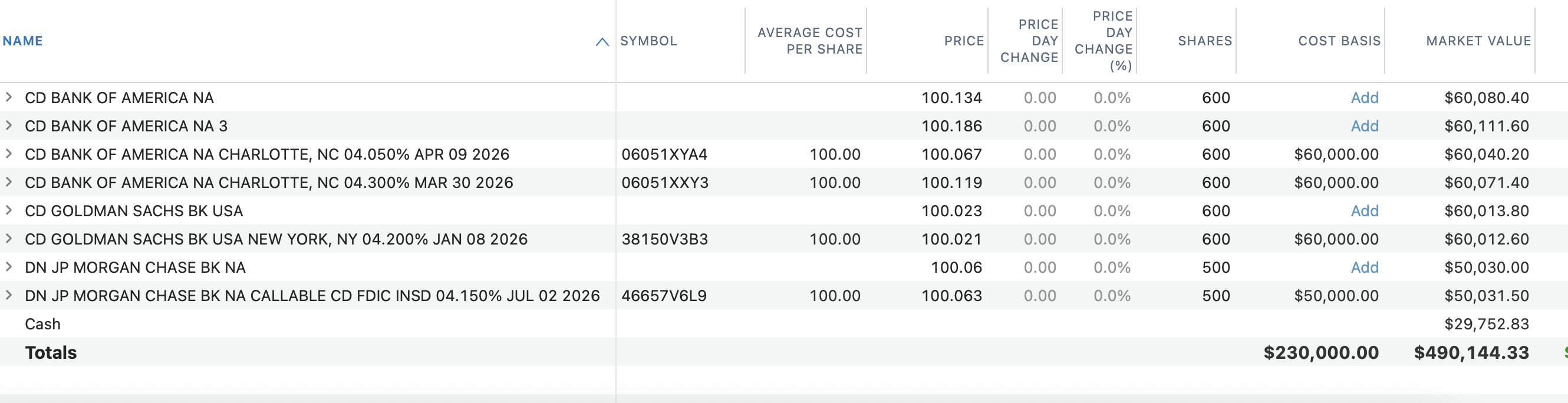Click symbol 06051XYA4 cell
This screenshot has height=403, width=1568.
(x=664, y=154)
